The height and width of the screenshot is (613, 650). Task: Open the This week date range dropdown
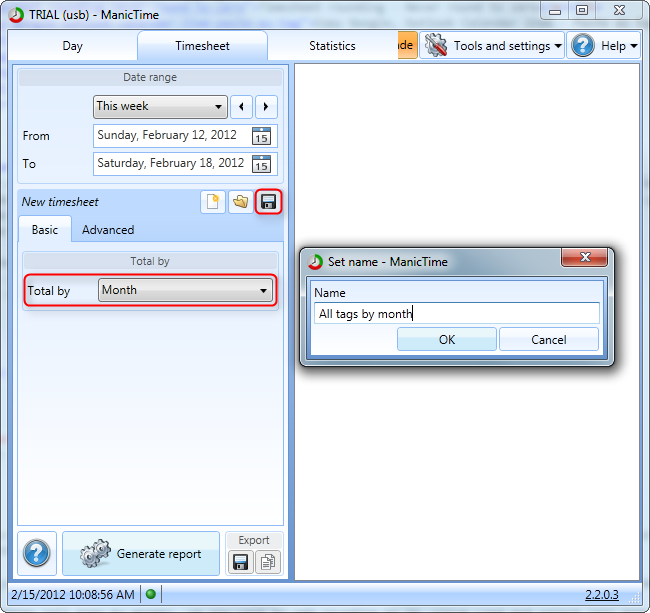pos(160,107)
